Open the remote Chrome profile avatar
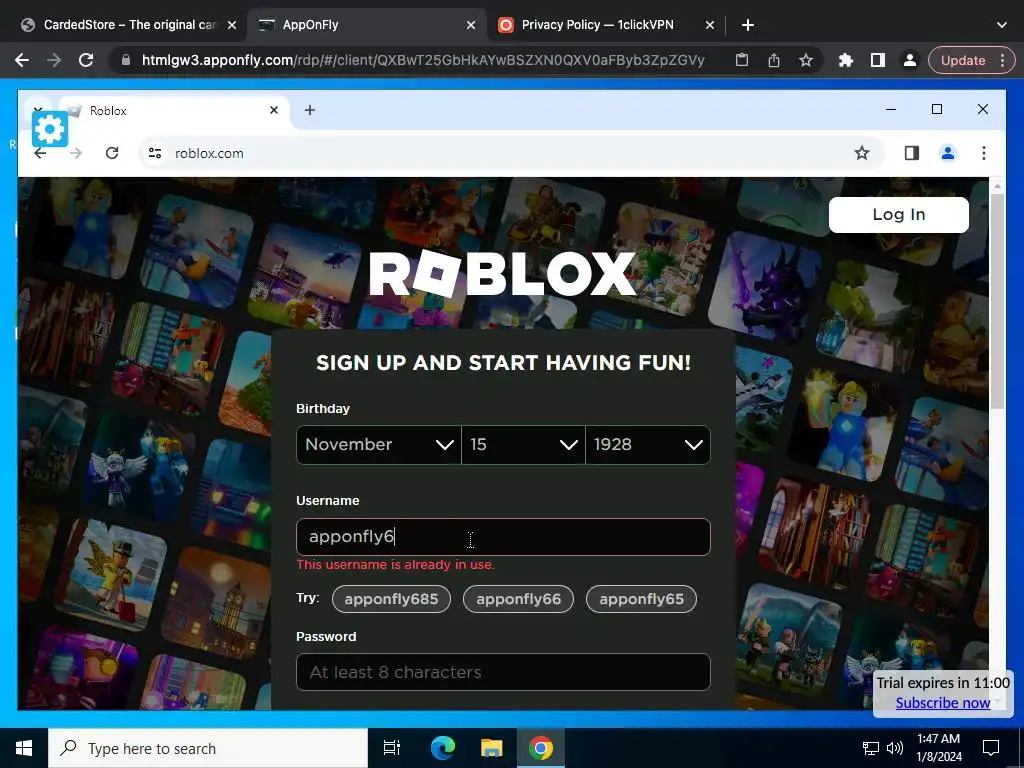Viewport: 1024px width, 768px height. point(948,153)
